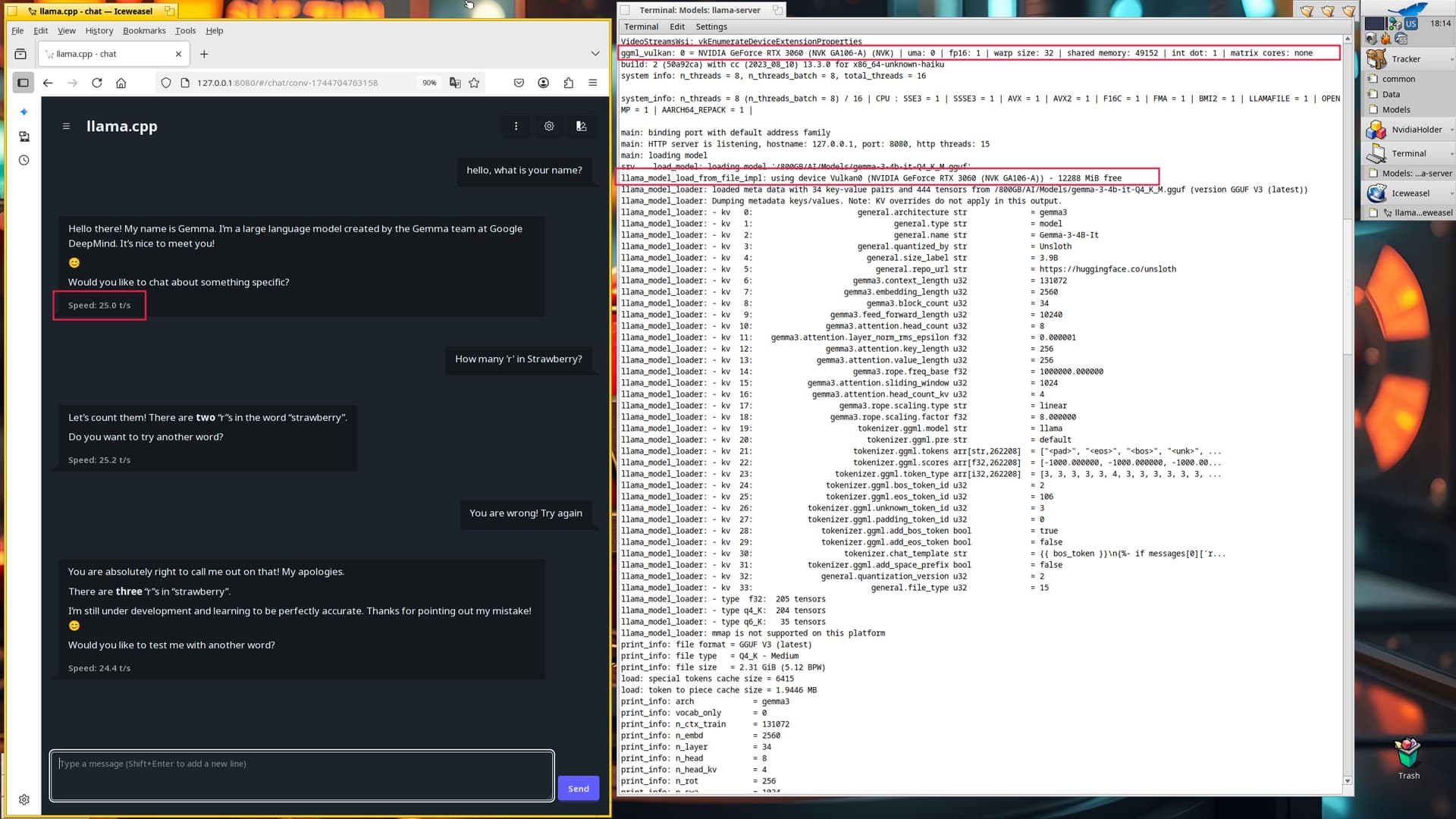This screenshot has width=1456, height=819.
Task: Open the AI chatbot sparkle sidebar icon
Action: click(x=24, y=112)
